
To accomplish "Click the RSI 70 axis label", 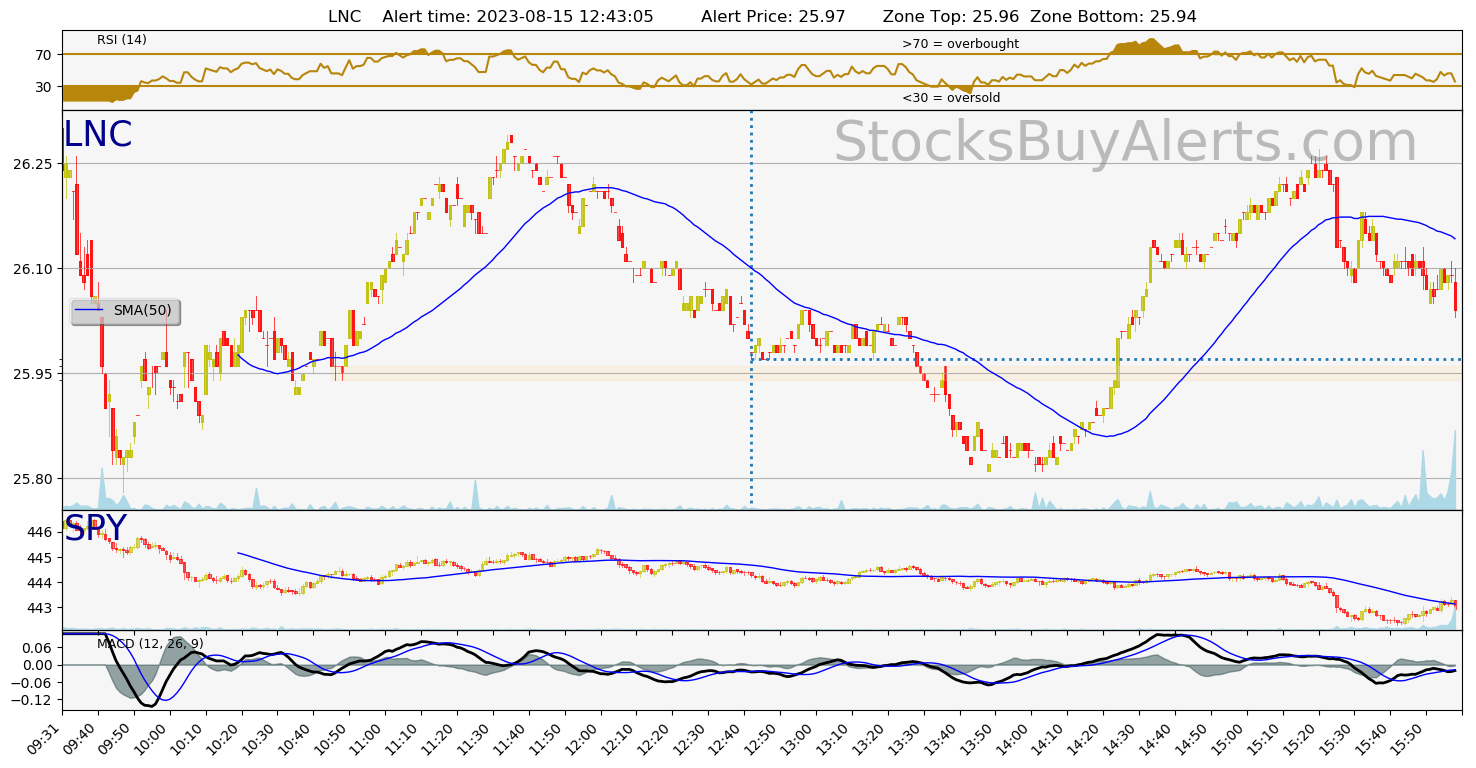I will click(x=43, y=55).
